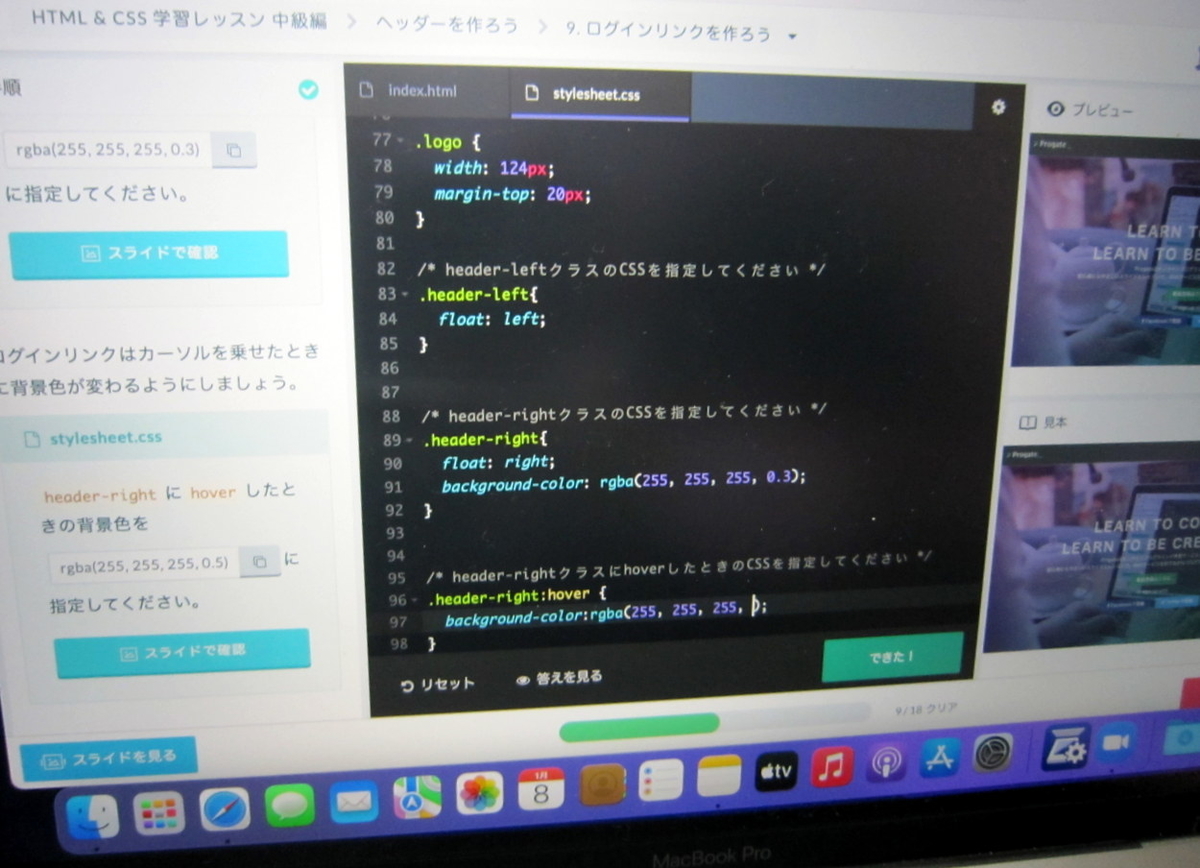Launch Safari from the Dock
The height and width of the screenshot is (868, 1200).
coord(225,809)
